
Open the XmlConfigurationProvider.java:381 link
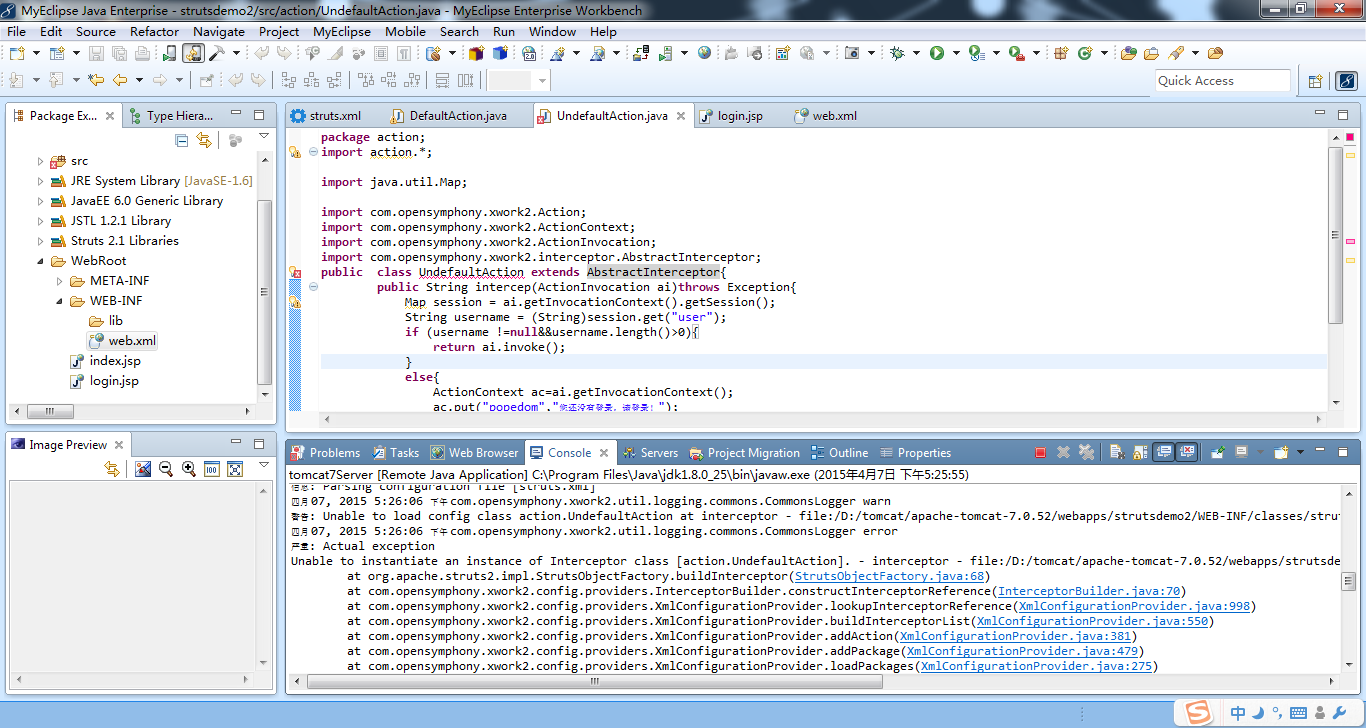(x=1015, y=636)
